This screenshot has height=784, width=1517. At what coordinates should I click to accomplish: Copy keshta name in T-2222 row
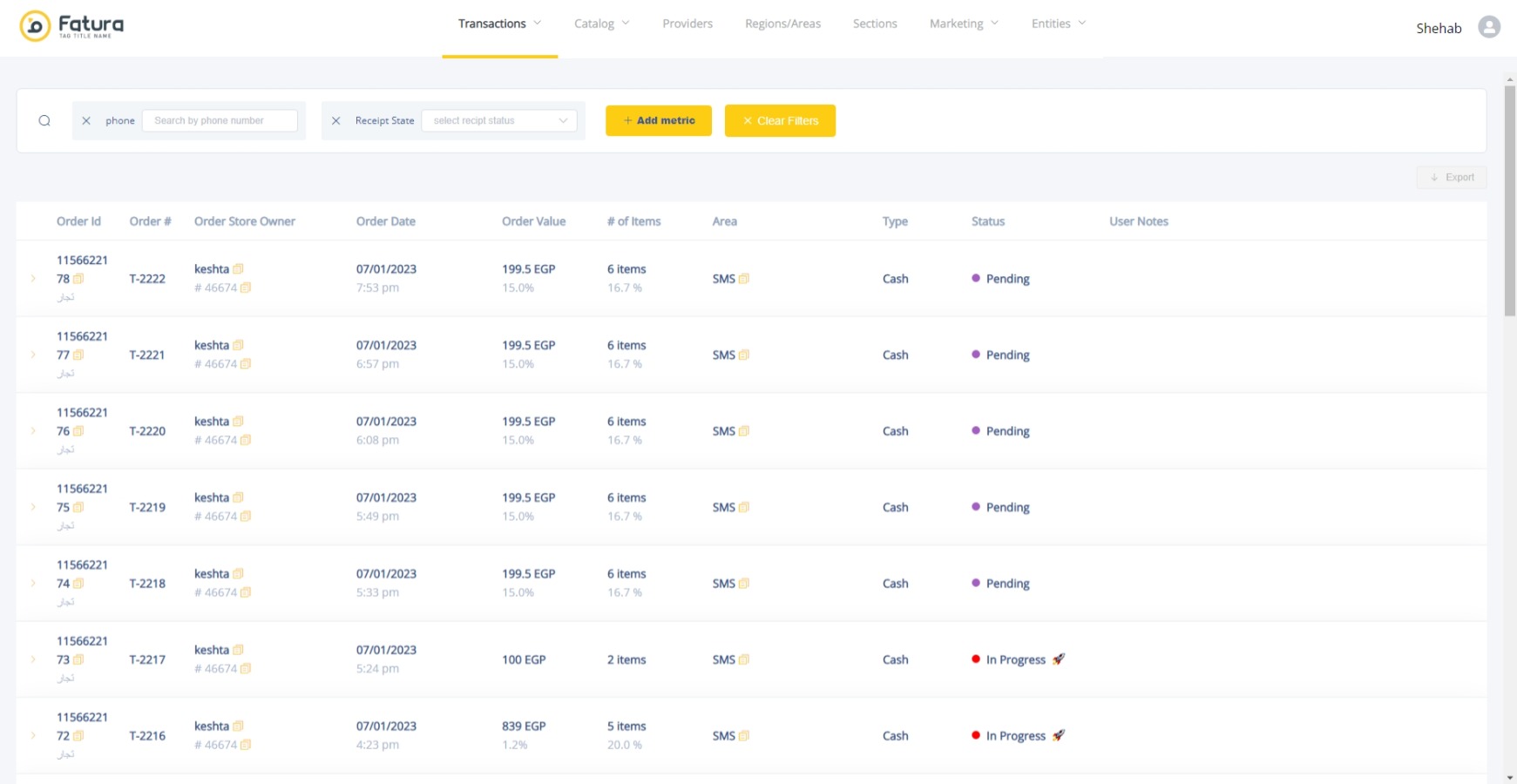tap(239, 269)
